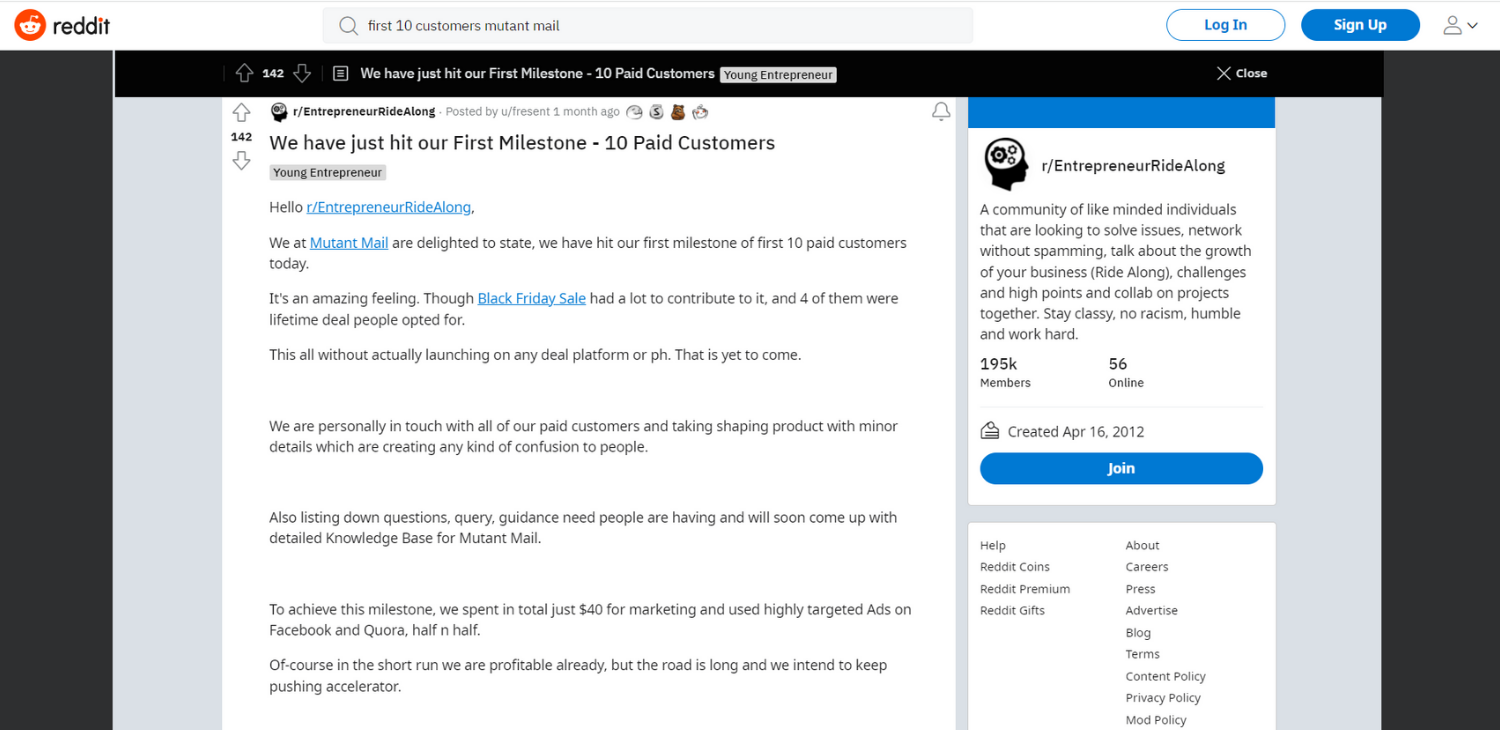Click the Reddit logo in header
The height and width of the screenshot is (730, 1500).
(x=62, y=26)
